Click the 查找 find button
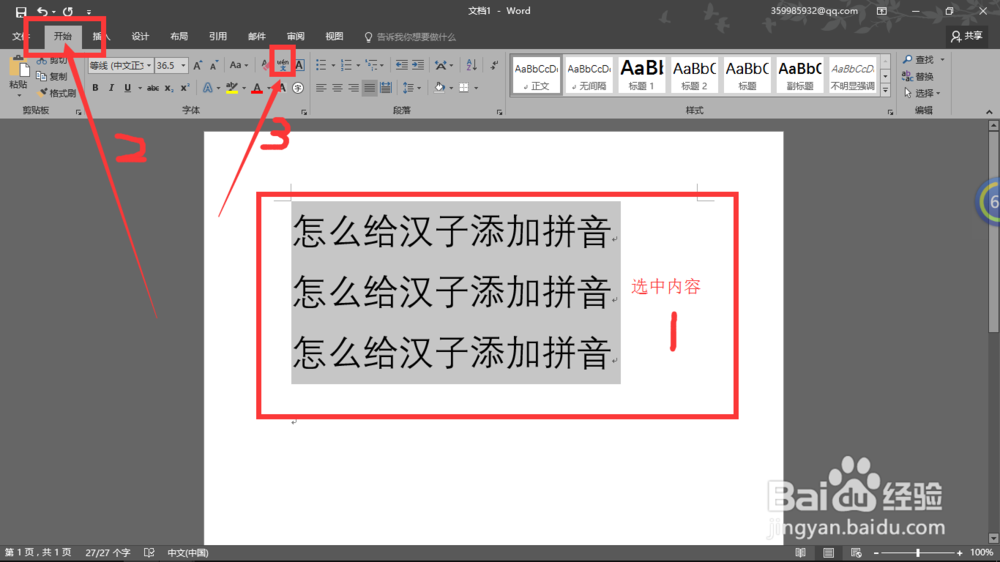 [922, 60]
